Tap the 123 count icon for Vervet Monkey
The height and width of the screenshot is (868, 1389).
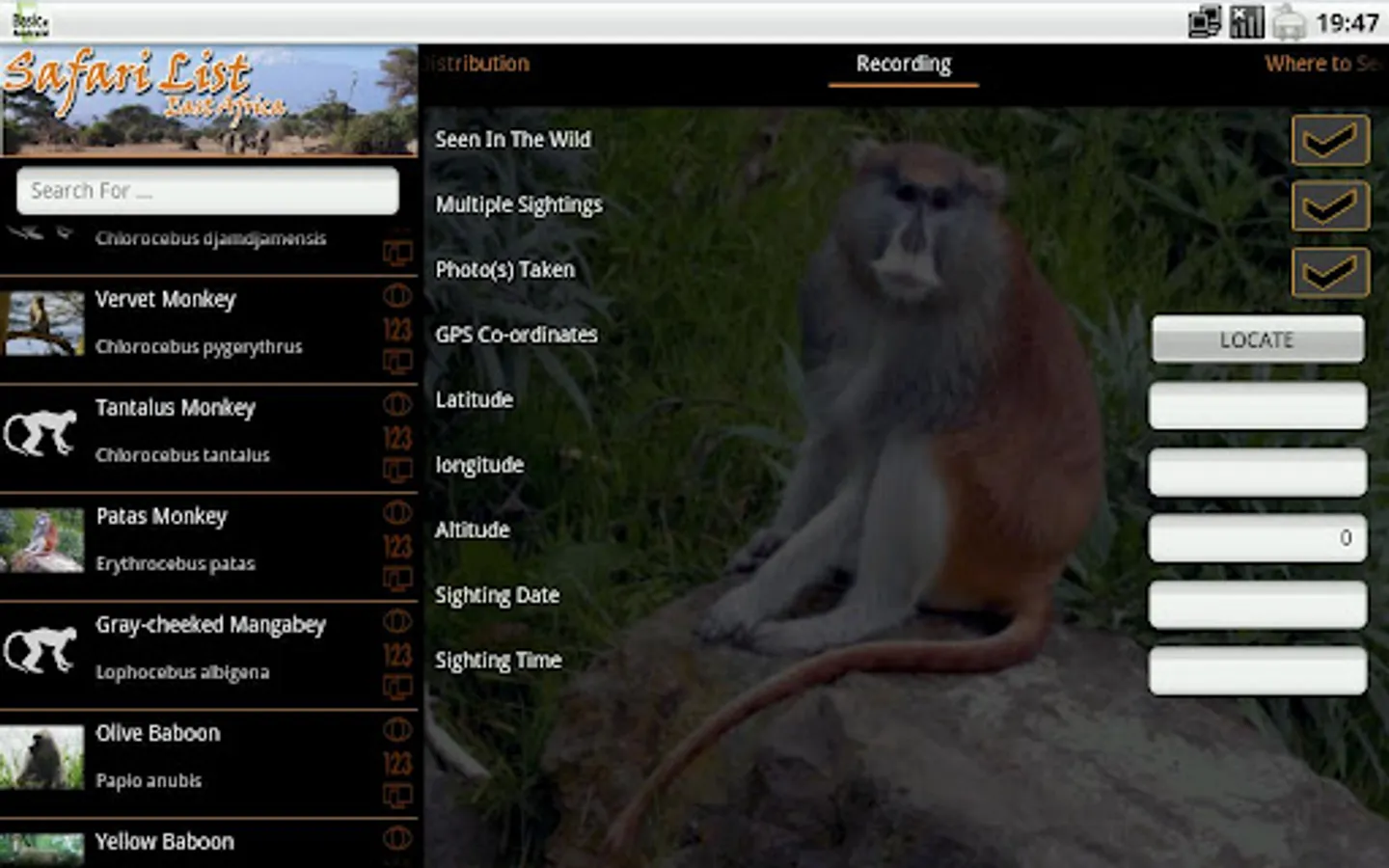pyautogui.click(x=397, y=330)
